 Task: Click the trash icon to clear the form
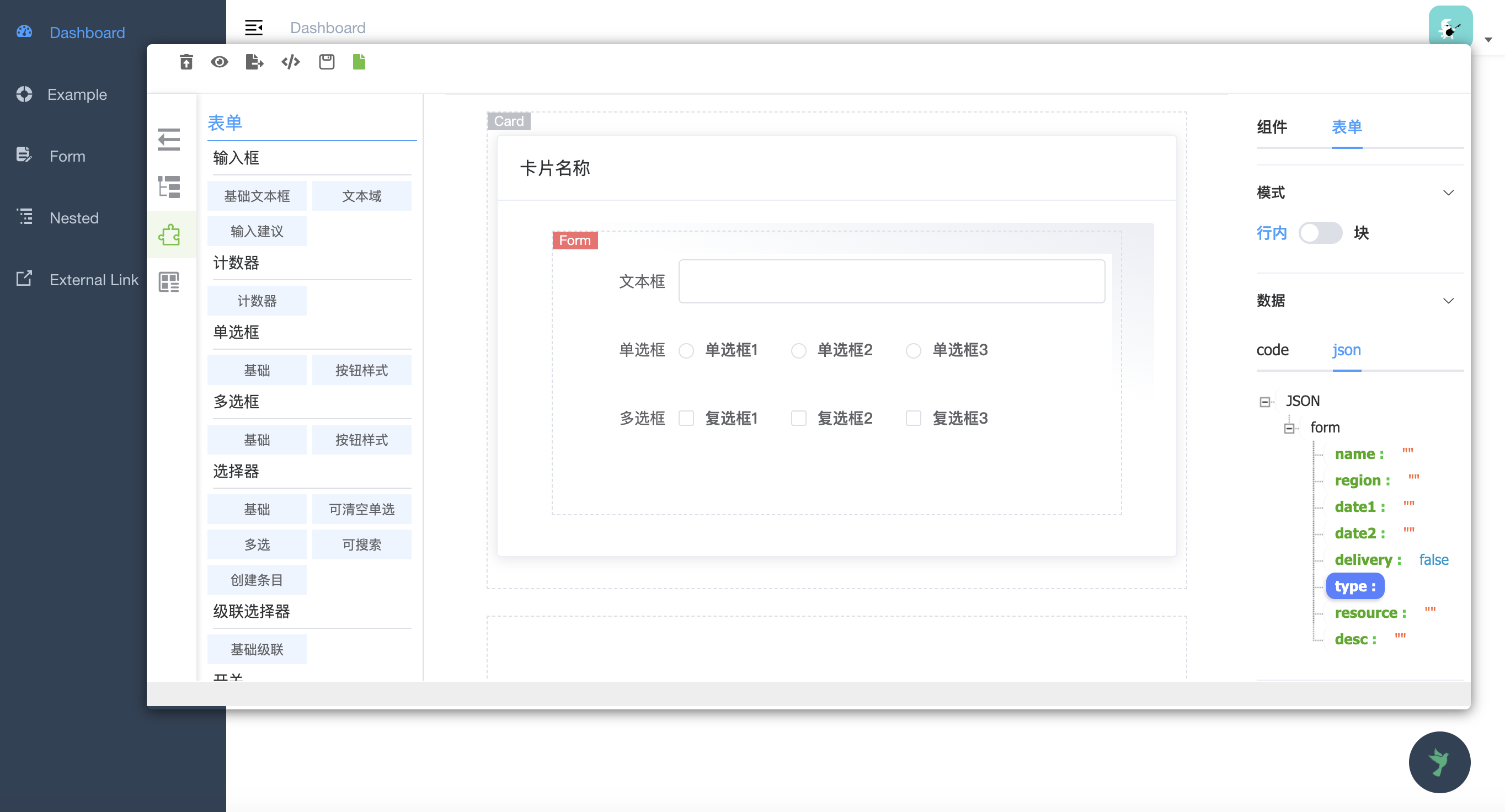[186, 61]
